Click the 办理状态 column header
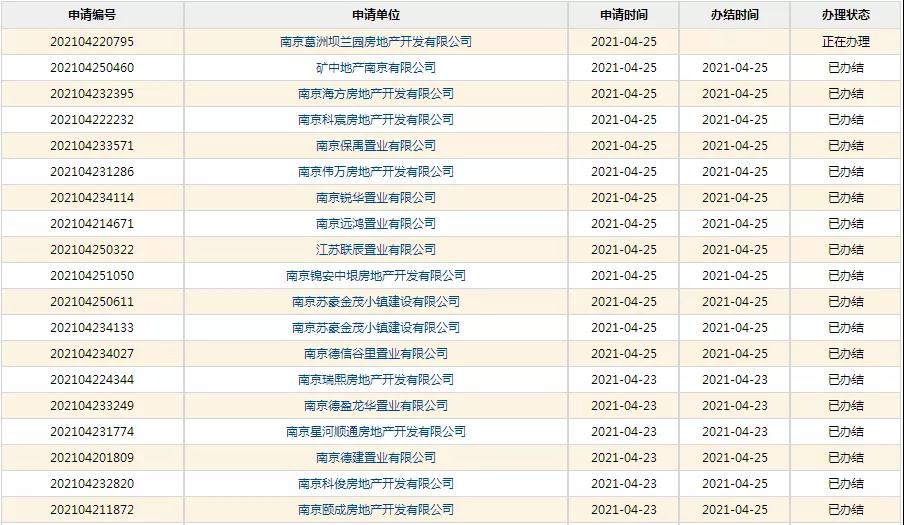The image size is (904, 525). click(845, 15)
